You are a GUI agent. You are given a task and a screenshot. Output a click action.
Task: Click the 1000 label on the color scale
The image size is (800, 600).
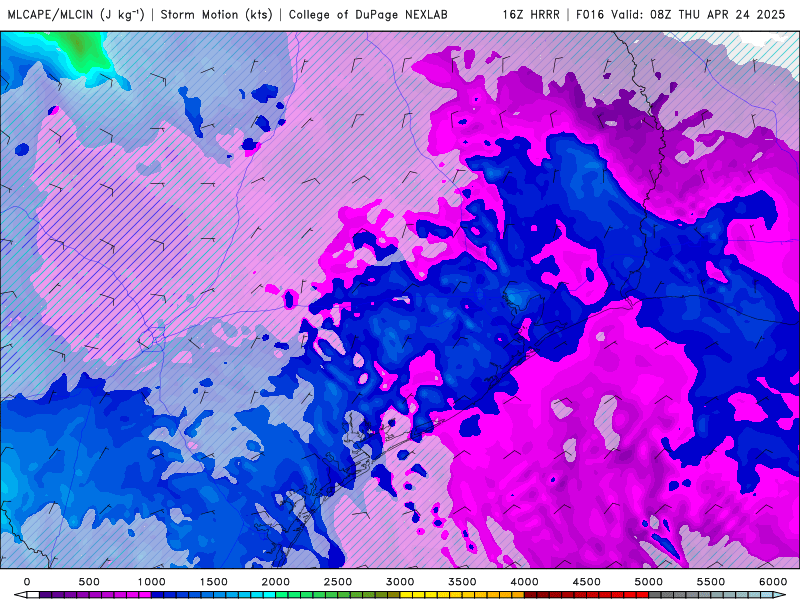pyautogui.click(x=152, y=582)
